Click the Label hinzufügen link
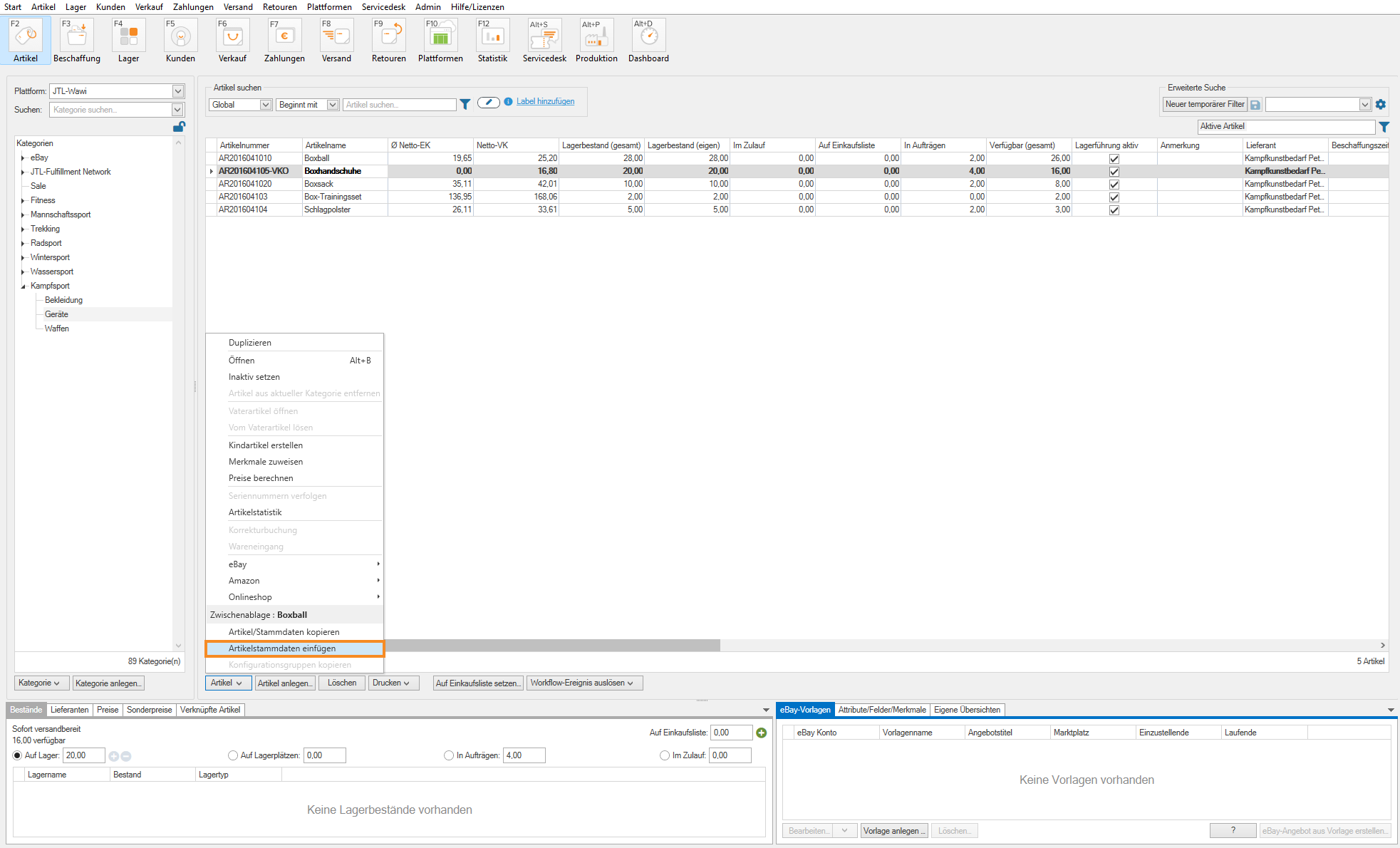Viewport: 1400px width, 848px height. pos(545,101)
